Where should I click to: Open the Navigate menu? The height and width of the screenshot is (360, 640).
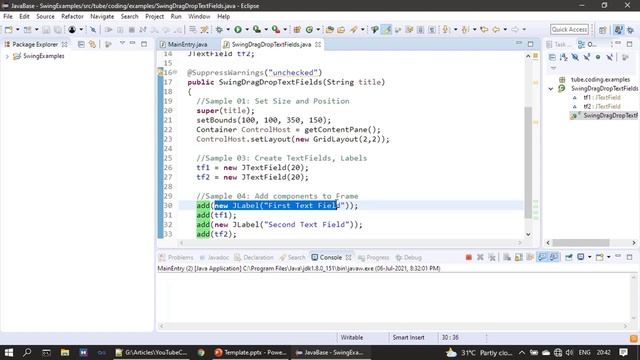(x=102, y=16)
